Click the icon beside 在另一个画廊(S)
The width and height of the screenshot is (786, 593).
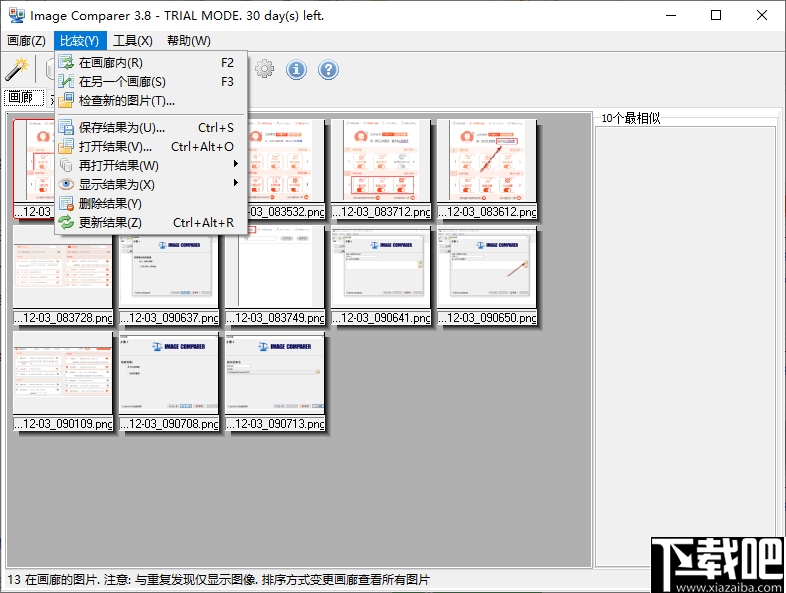(66, 81)
